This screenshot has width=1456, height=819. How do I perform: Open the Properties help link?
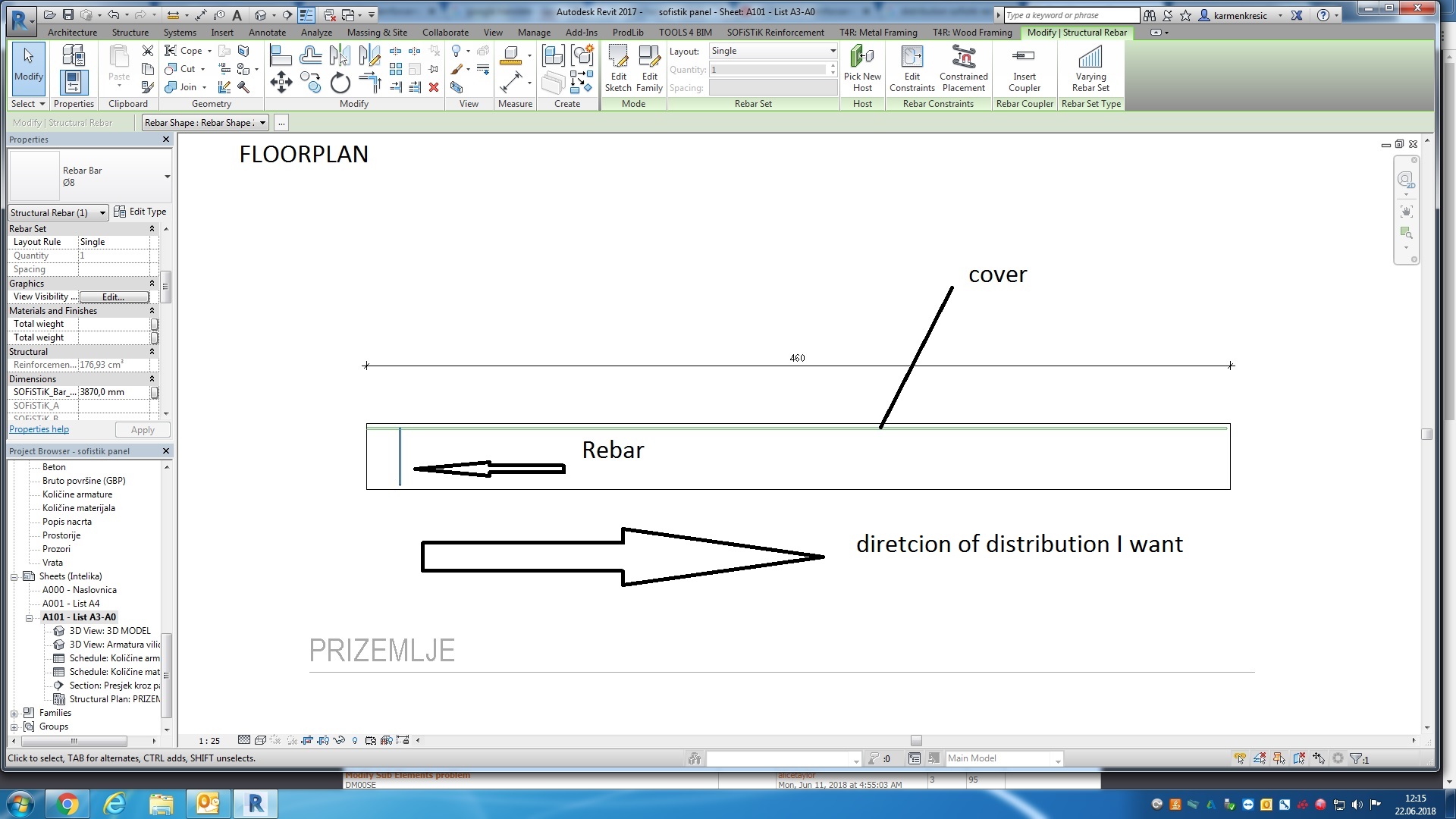point(38,429)
